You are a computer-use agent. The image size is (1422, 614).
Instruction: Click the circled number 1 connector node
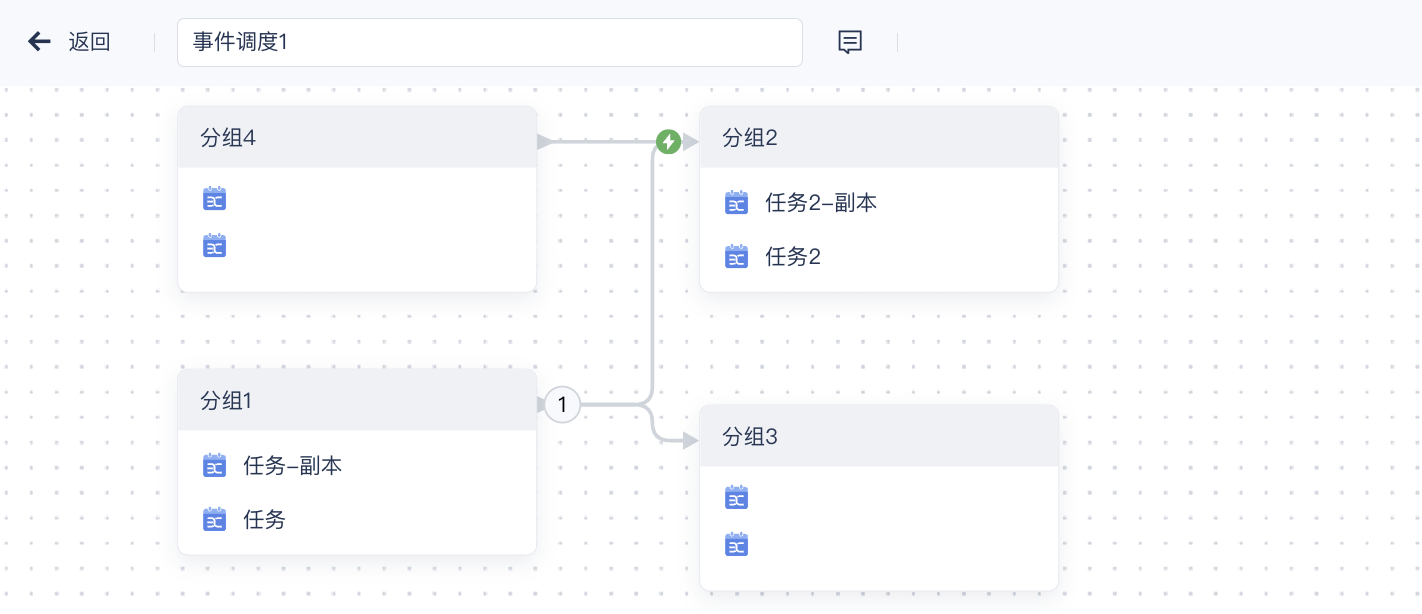click(x=562, y=405)
